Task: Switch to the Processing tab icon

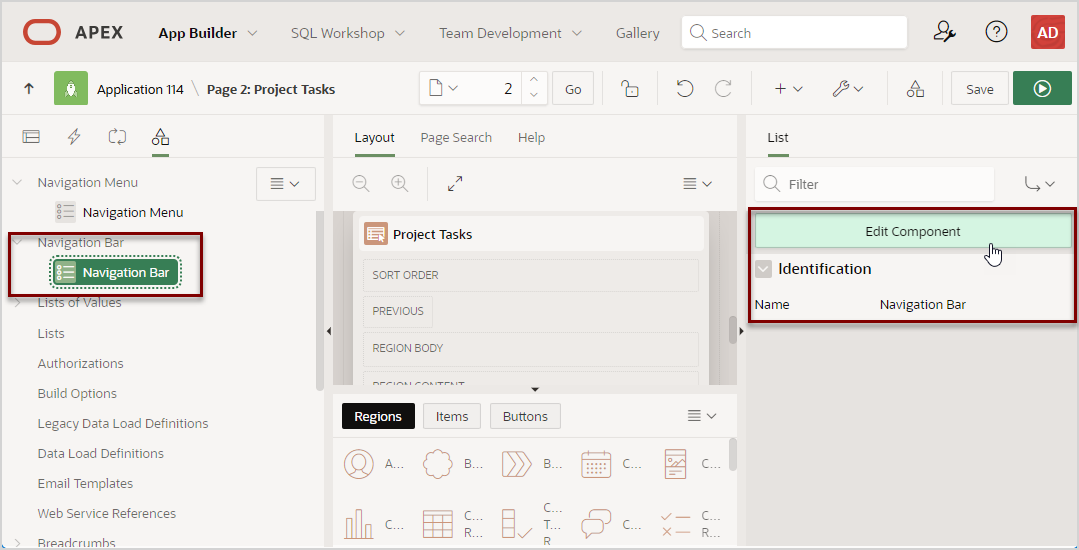Action: 117,137
